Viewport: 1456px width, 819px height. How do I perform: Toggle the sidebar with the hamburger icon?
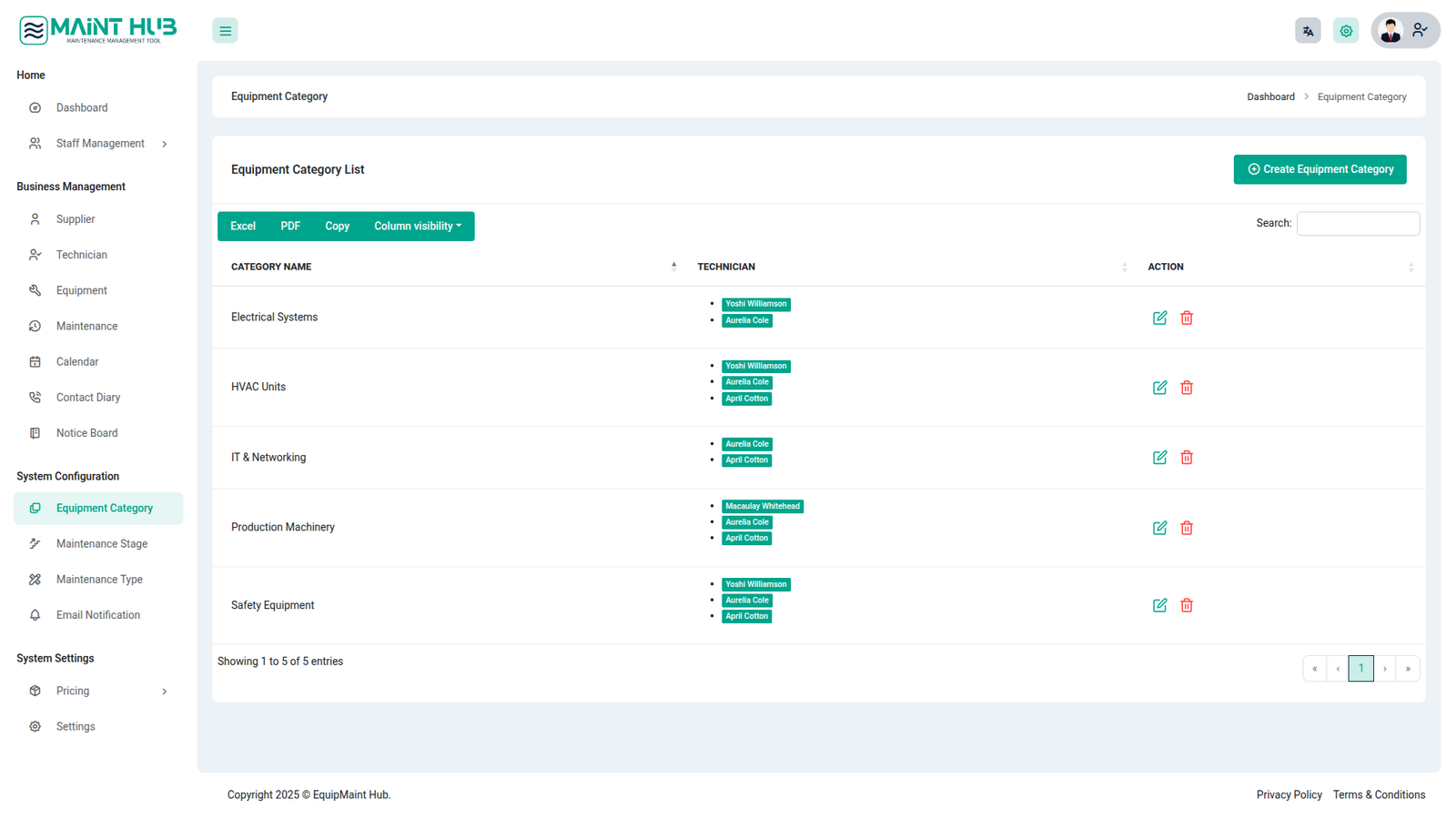coord(225,31)
